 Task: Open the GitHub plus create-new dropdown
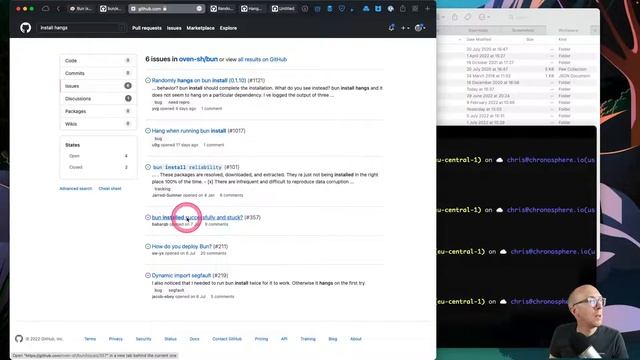tap(405, 28)
